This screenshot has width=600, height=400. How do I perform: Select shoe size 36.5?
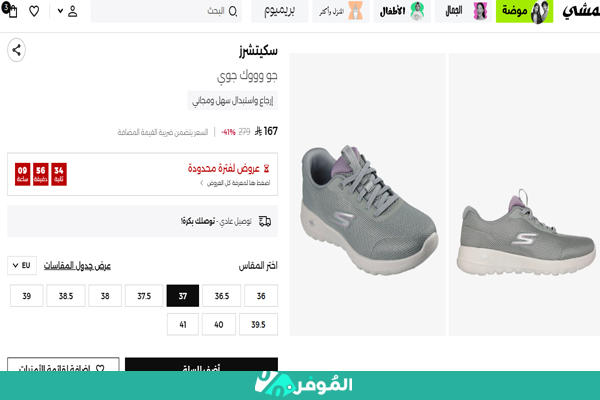[x=222, y=296]
